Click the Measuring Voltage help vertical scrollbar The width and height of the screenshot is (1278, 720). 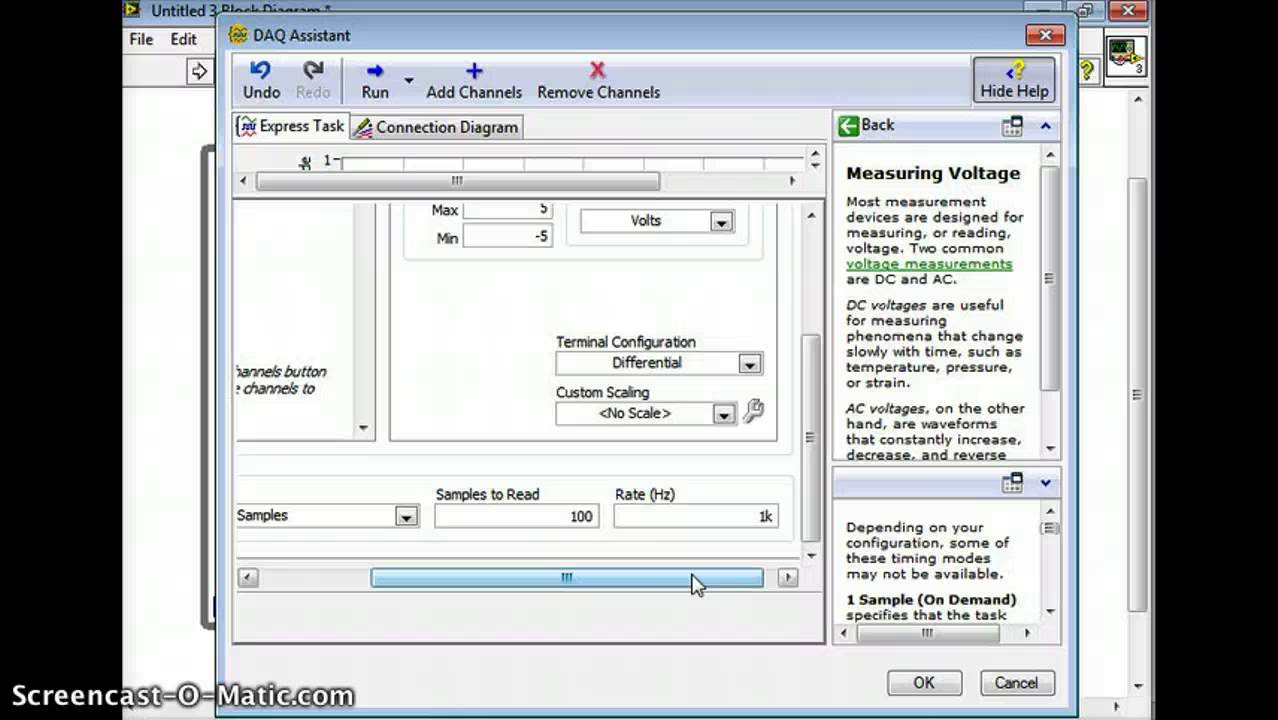click(x=1049, y=279)
